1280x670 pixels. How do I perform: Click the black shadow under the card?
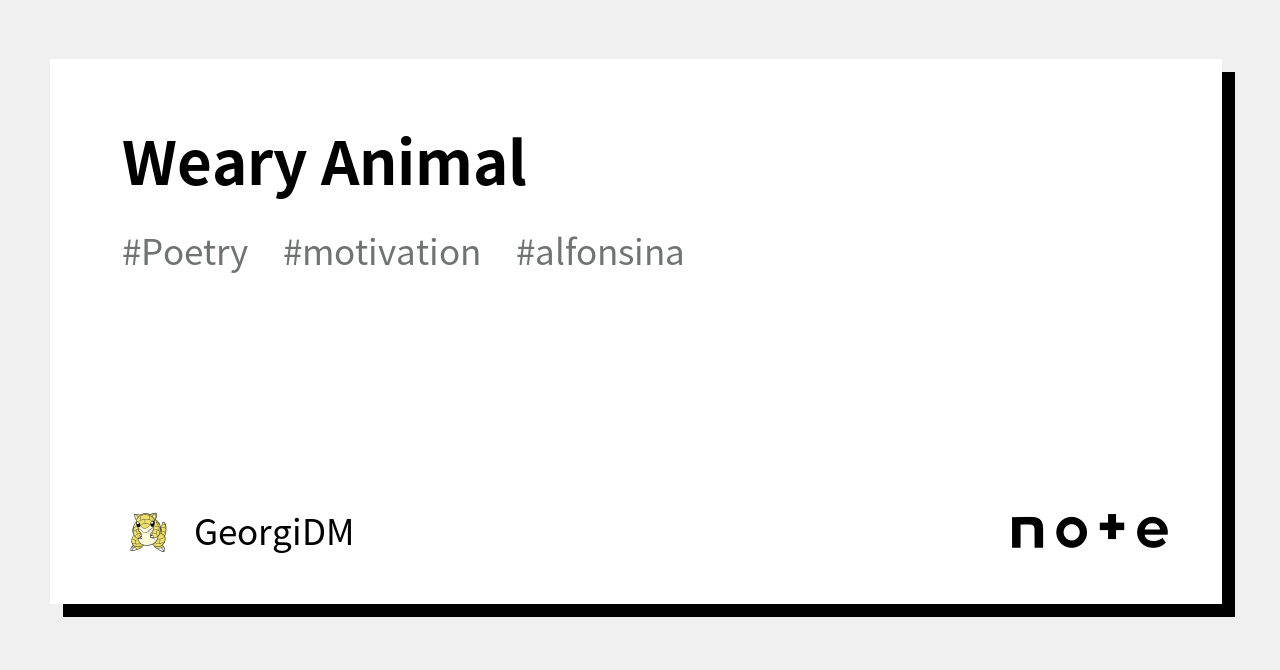click(640, 610)
